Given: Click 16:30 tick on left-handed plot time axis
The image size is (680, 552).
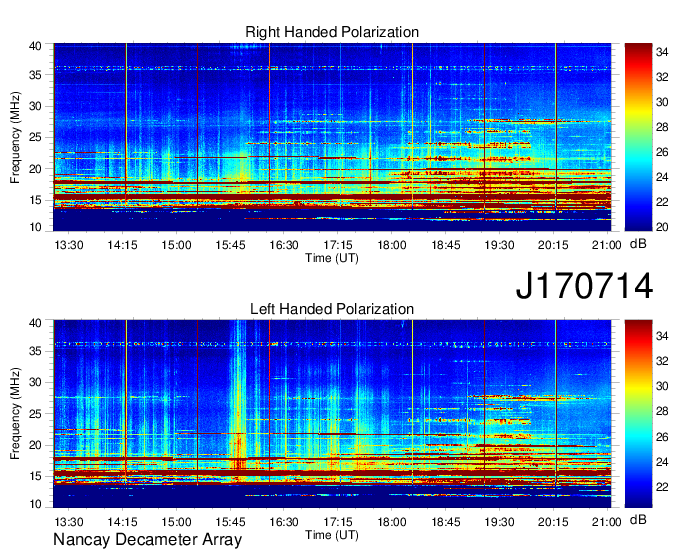Looking at the screenshot, I should (284, 522).
